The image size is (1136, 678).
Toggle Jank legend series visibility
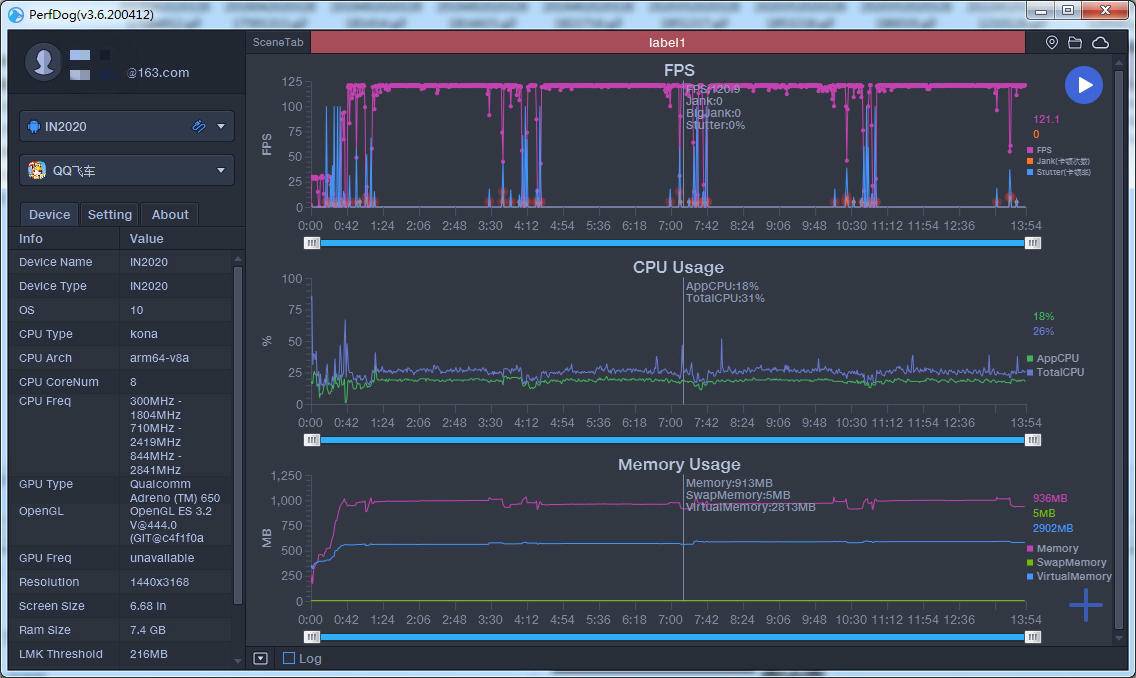coord(1058,161)
